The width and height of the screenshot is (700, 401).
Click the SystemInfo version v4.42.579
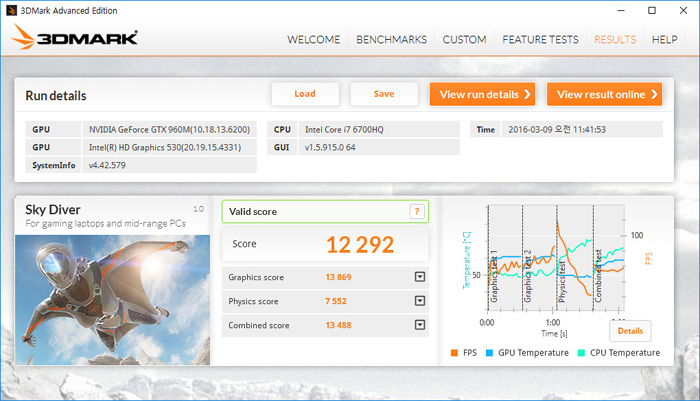tap(169, 165)
